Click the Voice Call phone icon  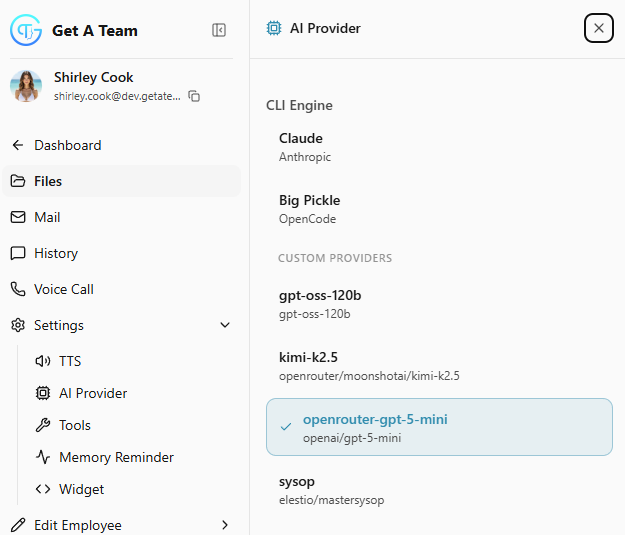tap(18, 289)
